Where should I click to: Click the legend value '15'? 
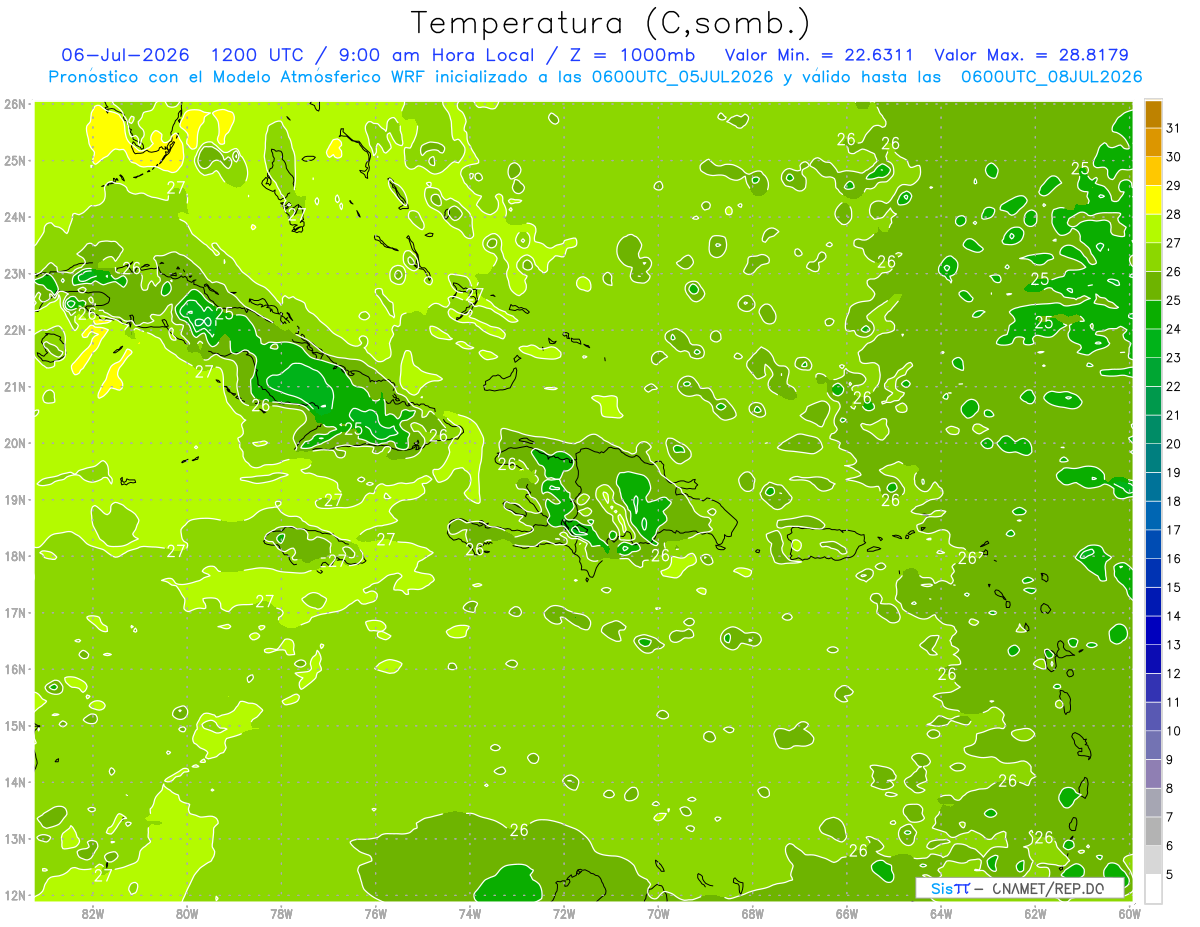pyautogui.click(x=1174, y=588)
